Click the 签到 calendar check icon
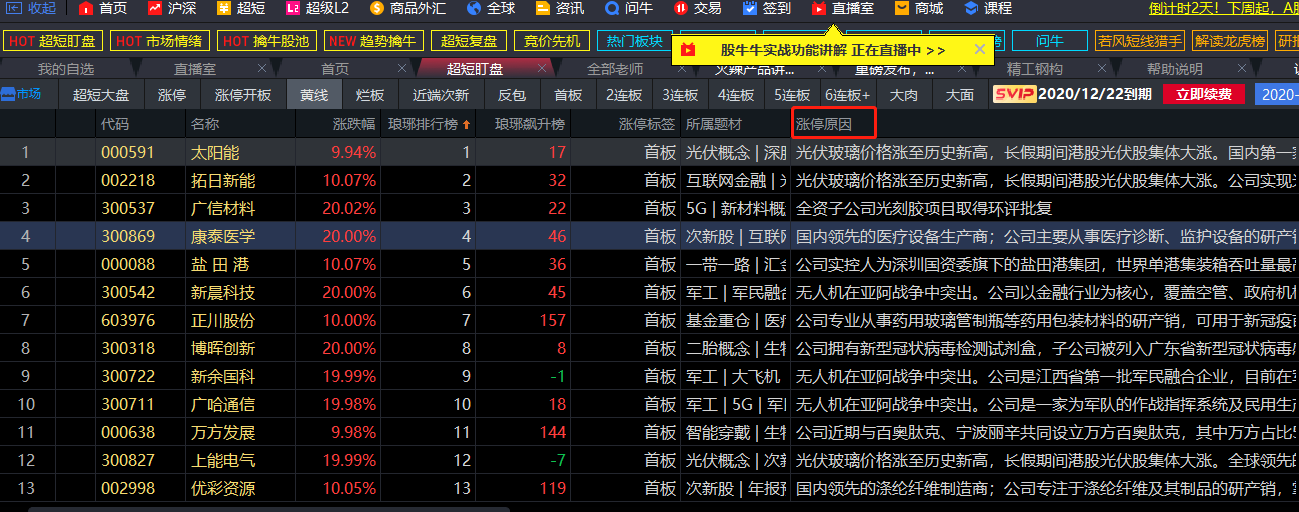The width and height of the screenshot is (1299, 512). click(750, 8)
